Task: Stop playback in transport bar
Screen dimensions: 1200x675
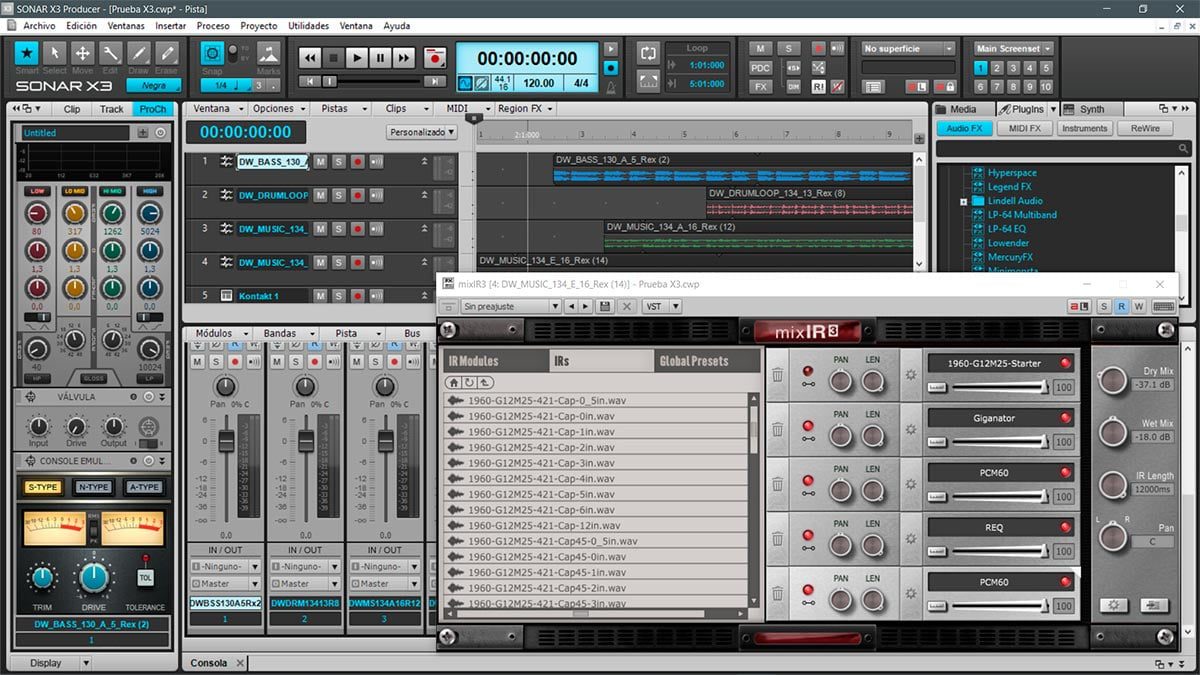Action: [334, 58]
